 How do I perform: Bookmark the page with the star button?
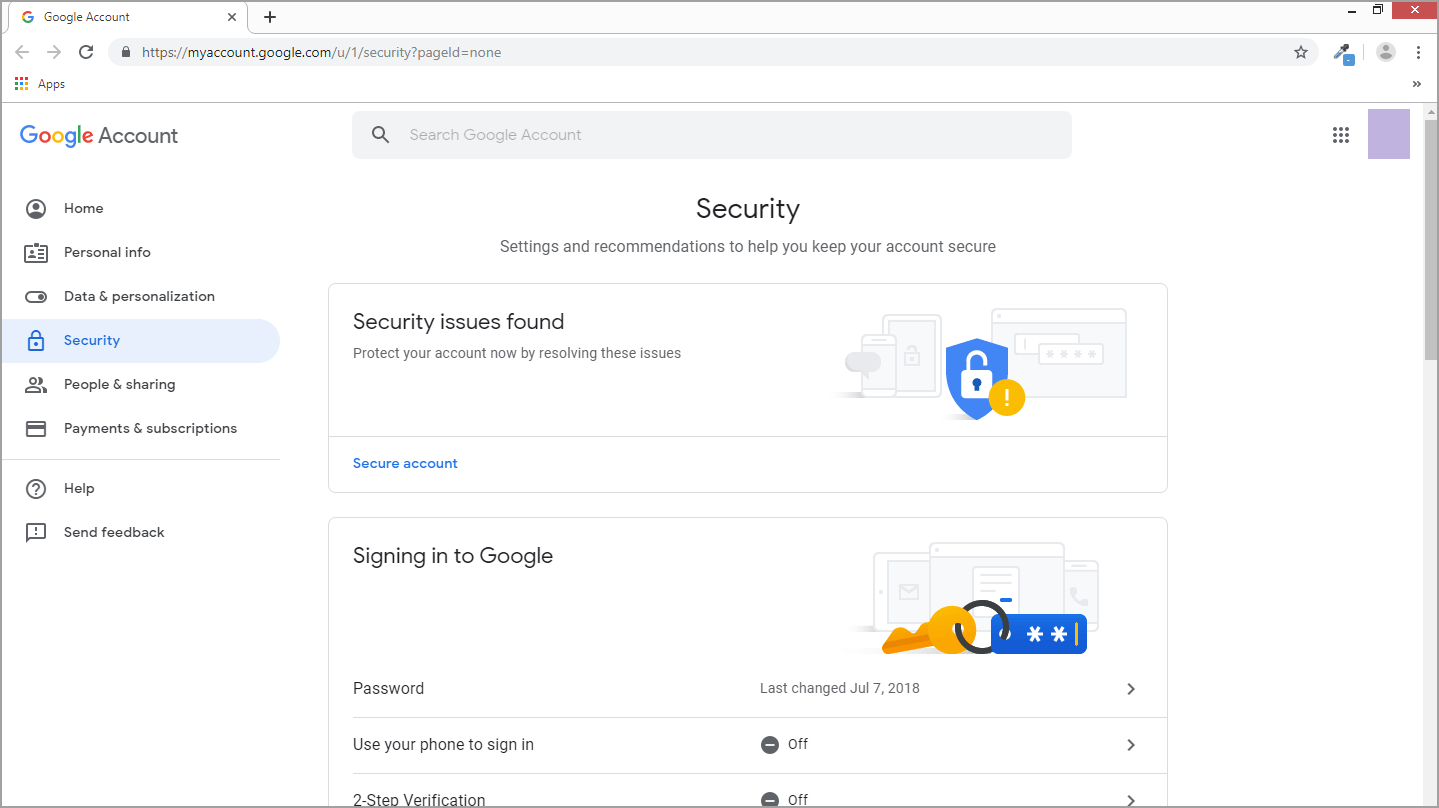click(1300, 52)
